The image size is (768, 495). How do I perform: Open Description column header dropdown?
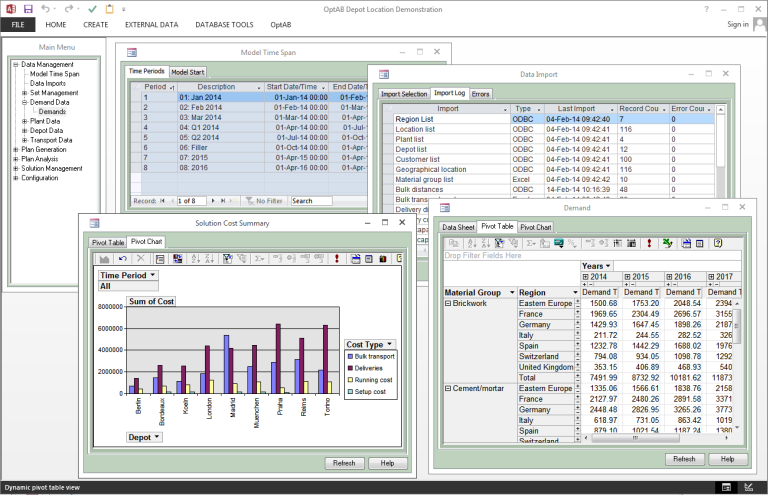(x=259, y=87)
